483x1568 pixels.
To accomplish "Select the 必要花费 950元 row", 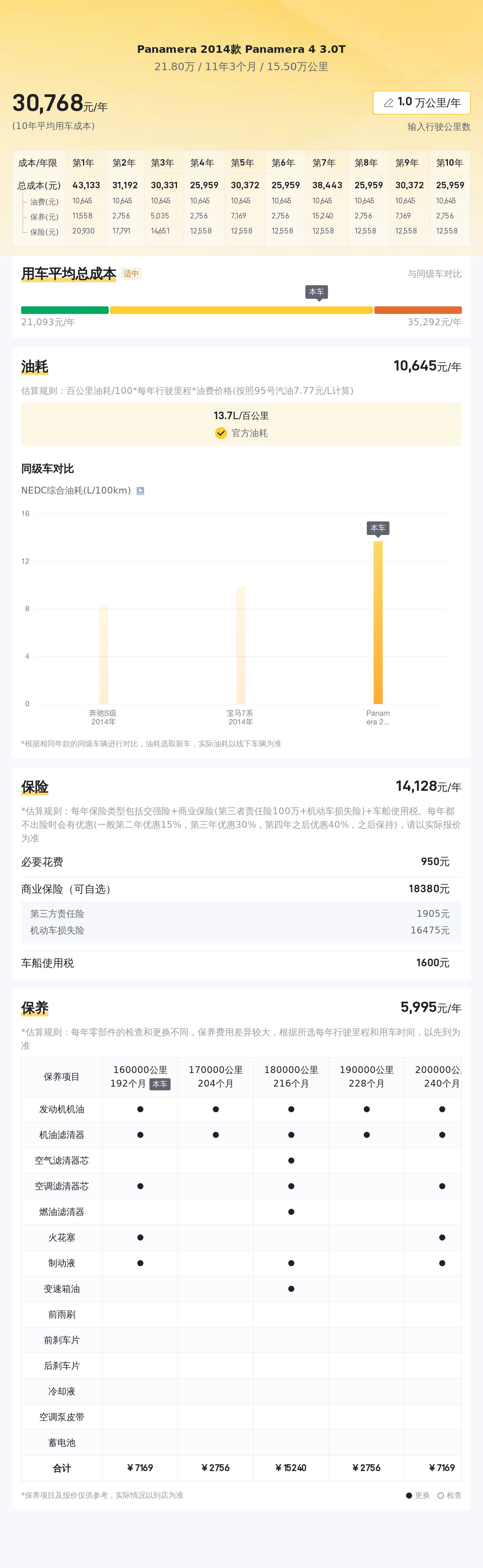I will 241,862.
